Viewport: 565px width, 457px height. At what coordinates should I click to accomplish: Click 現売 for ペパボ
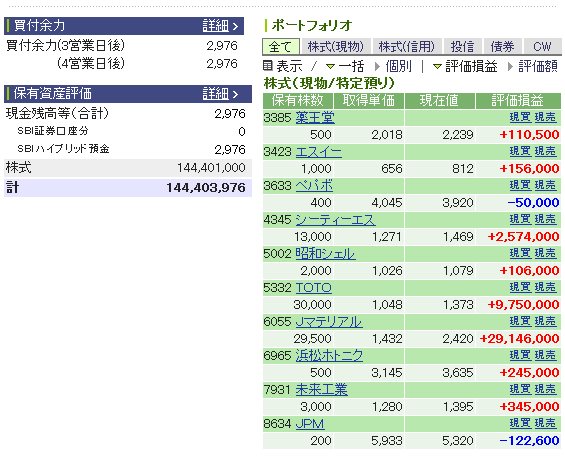(545, 185)
